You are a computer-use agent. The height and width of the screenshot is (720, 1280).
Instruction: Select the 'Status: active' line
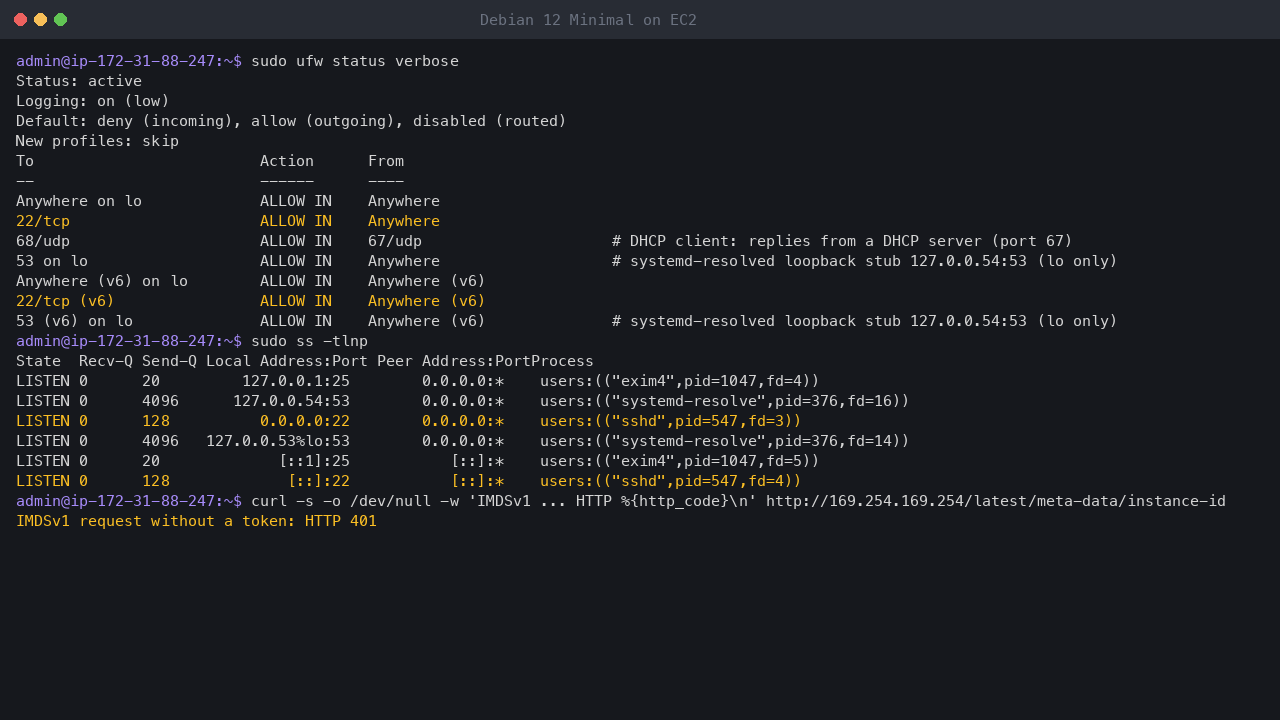79,81
